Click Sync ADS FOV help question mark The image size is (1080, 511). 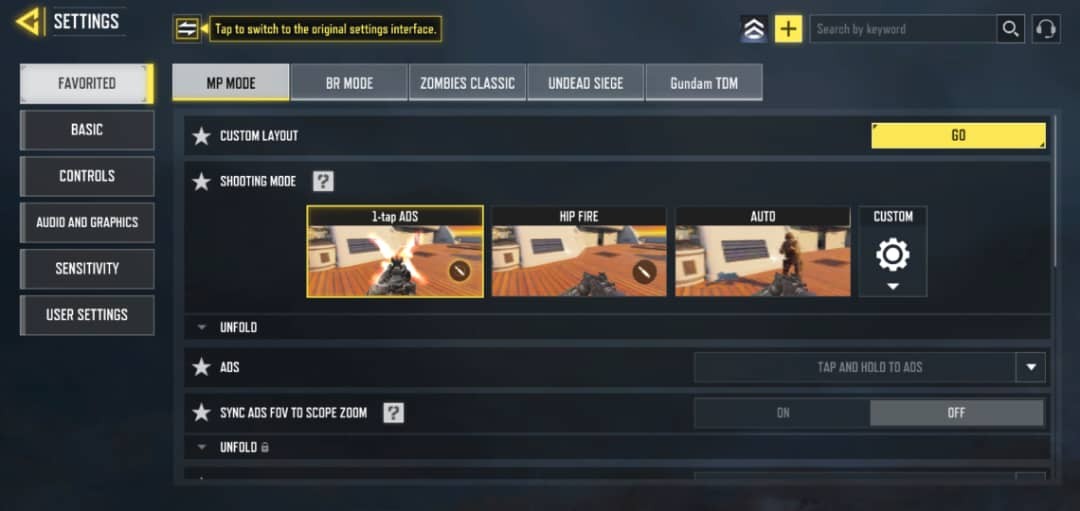(393, 413)
